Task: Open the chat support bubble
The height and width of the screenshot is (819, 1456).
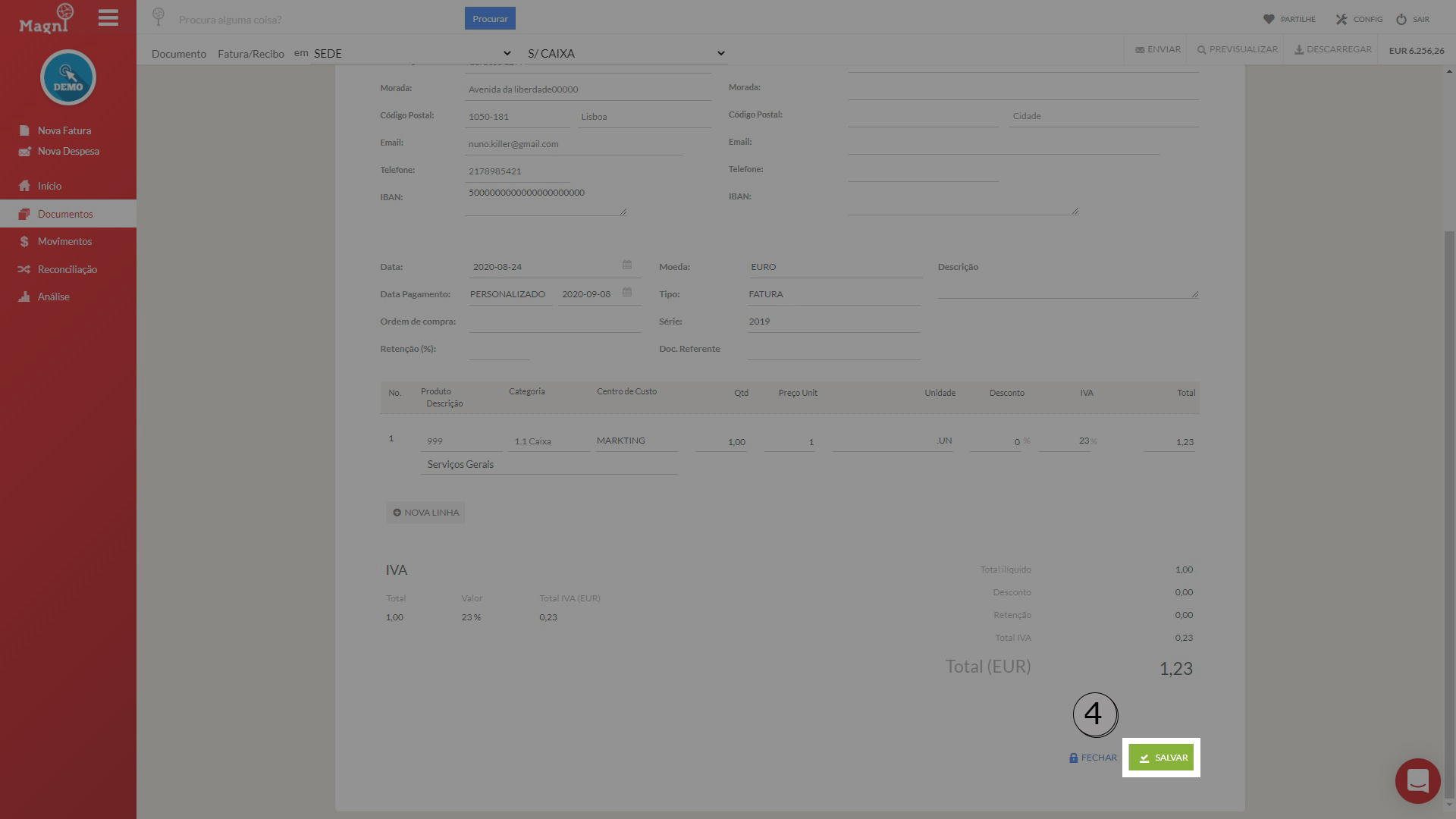Action: click(1417, 780)
